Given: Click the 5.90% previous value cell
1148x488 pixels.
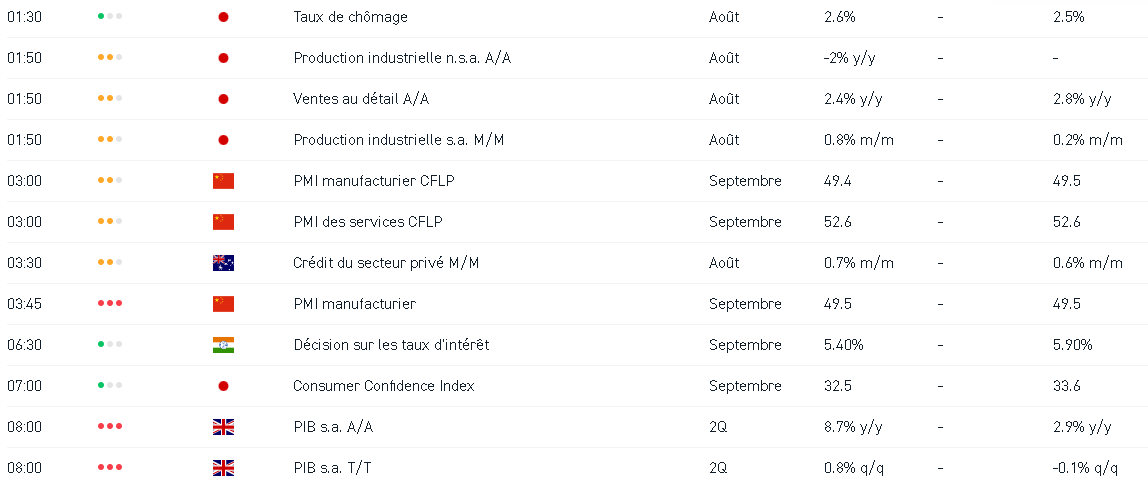Looking at the screenshot, I should 1073,345.
